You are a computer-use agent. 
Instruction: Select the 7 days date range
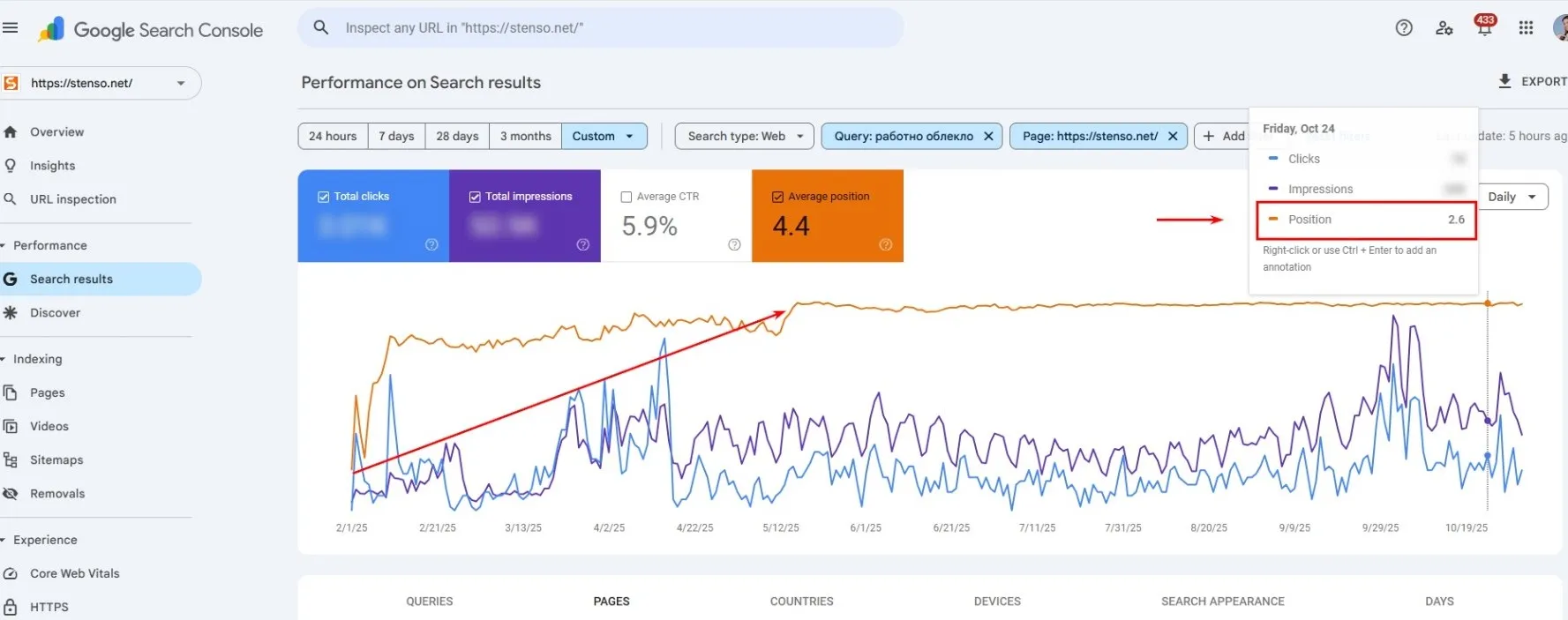click(x=396, y=136)
